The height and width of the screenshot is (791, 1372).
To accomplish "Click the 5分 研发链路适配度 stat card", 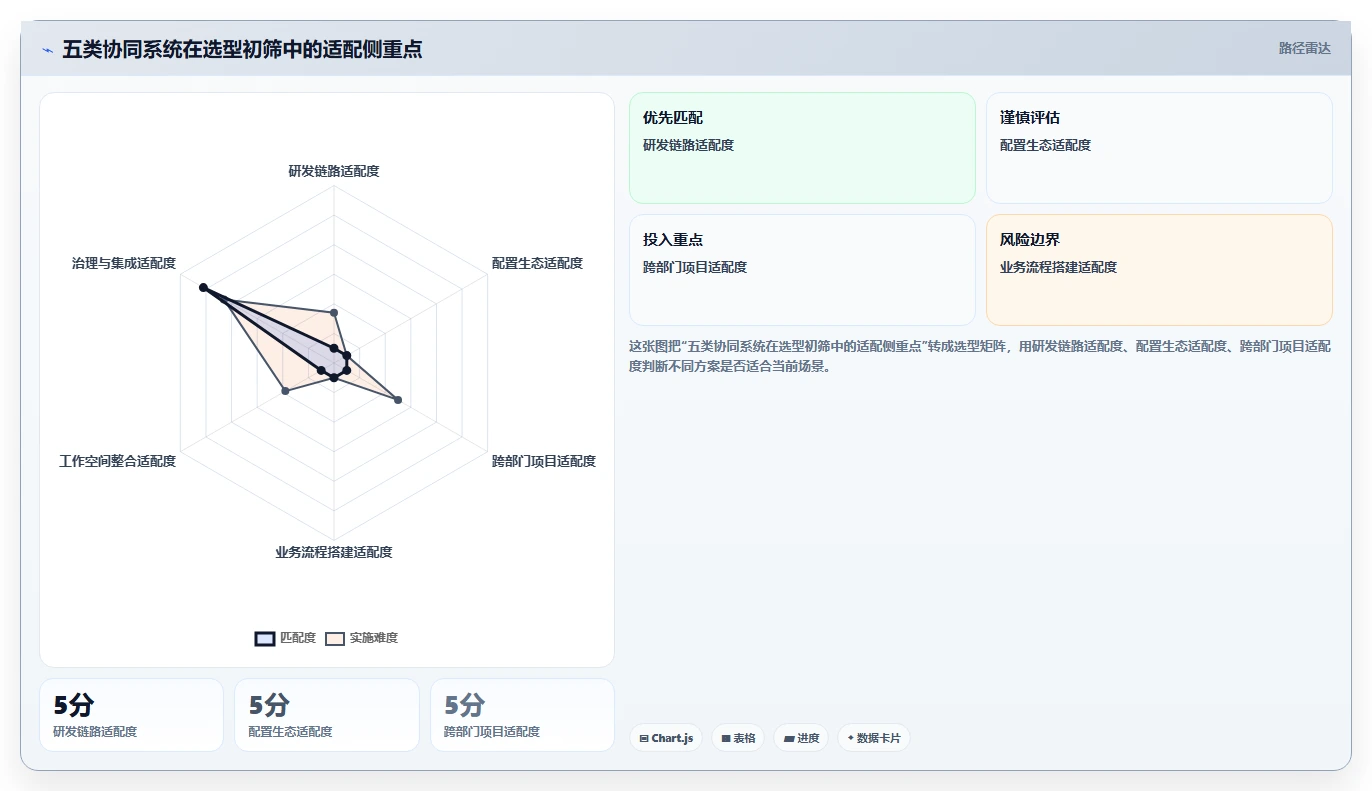I will point(131,715).
